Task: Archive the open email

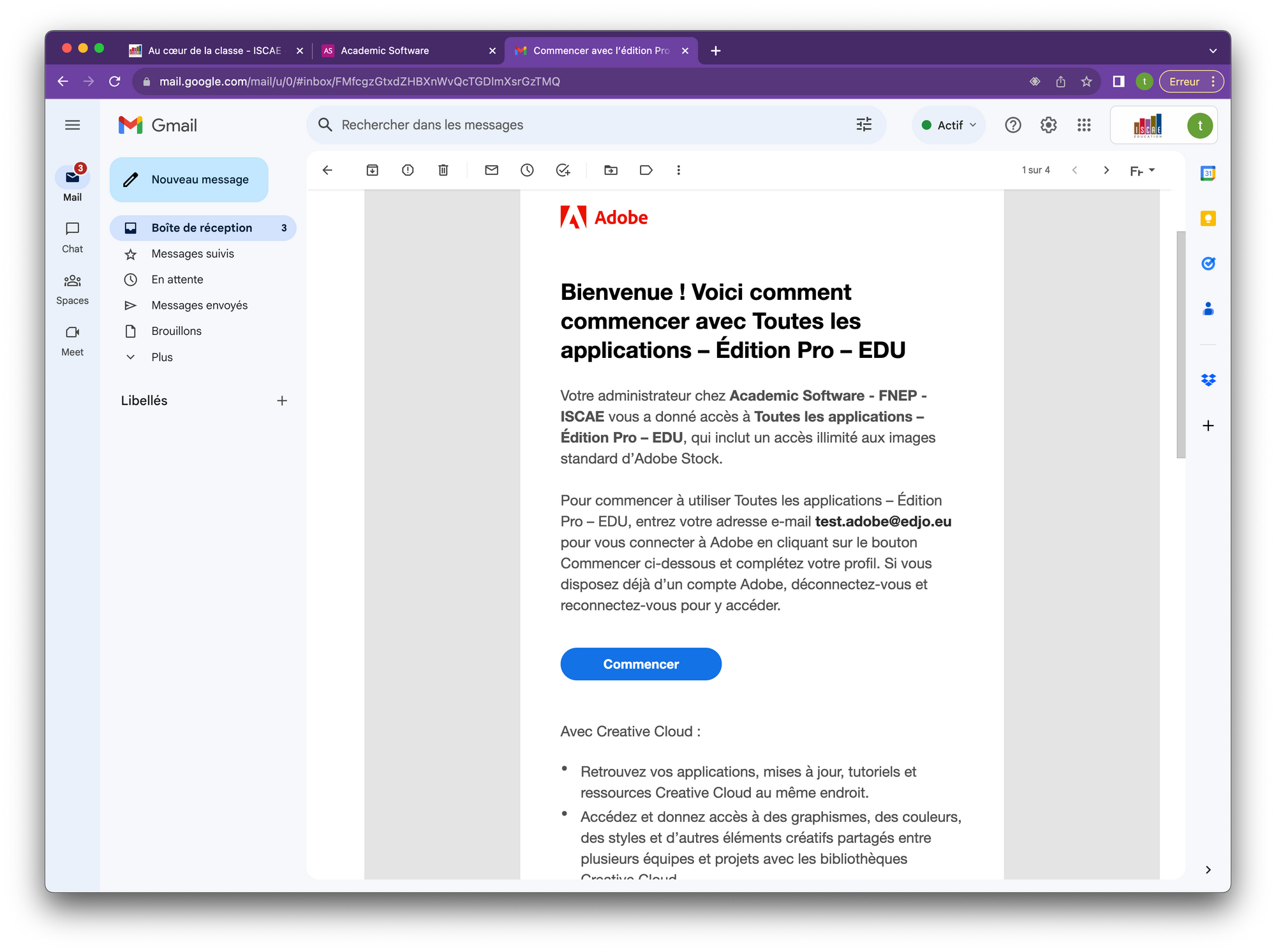Action: 372,170
